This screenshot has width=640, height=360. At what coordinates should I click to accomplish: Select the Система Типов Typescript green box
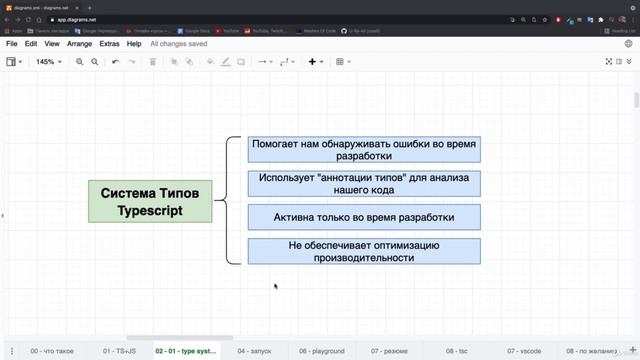(x=150, y=202)
